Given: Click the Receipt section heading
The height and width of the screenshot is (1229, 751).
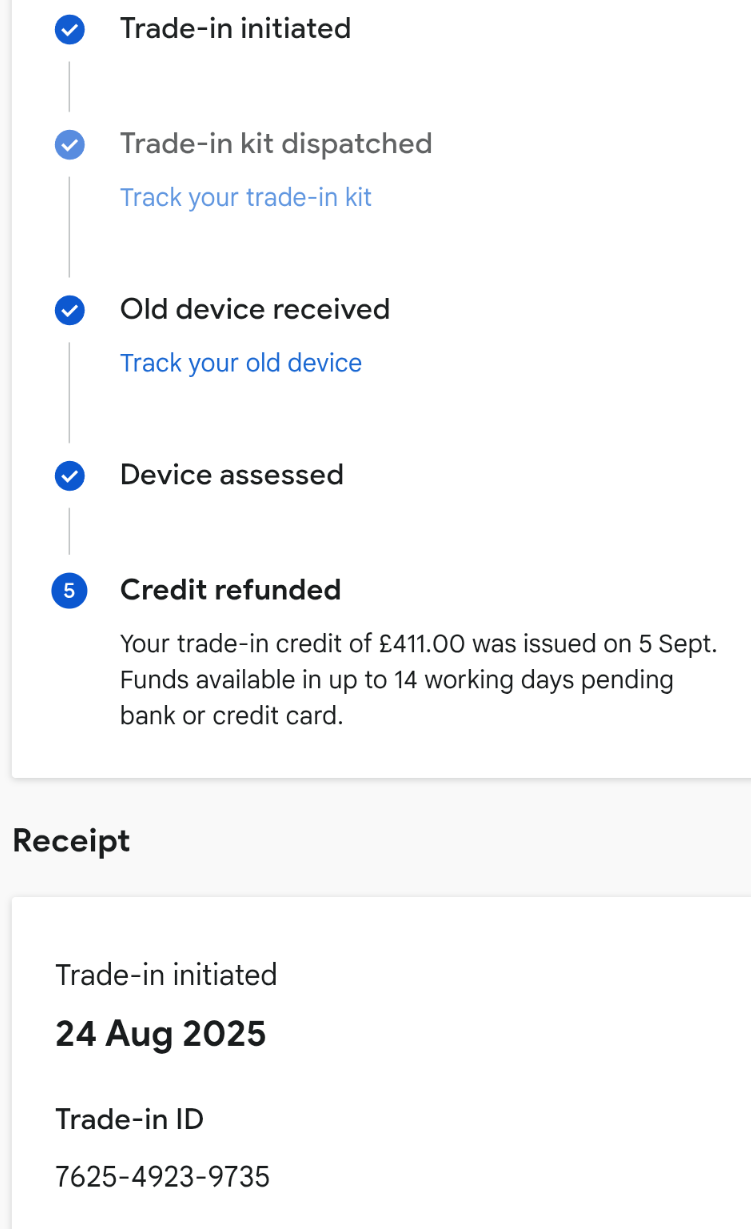Looking at the screenshot, I should [x=71, y=841].
